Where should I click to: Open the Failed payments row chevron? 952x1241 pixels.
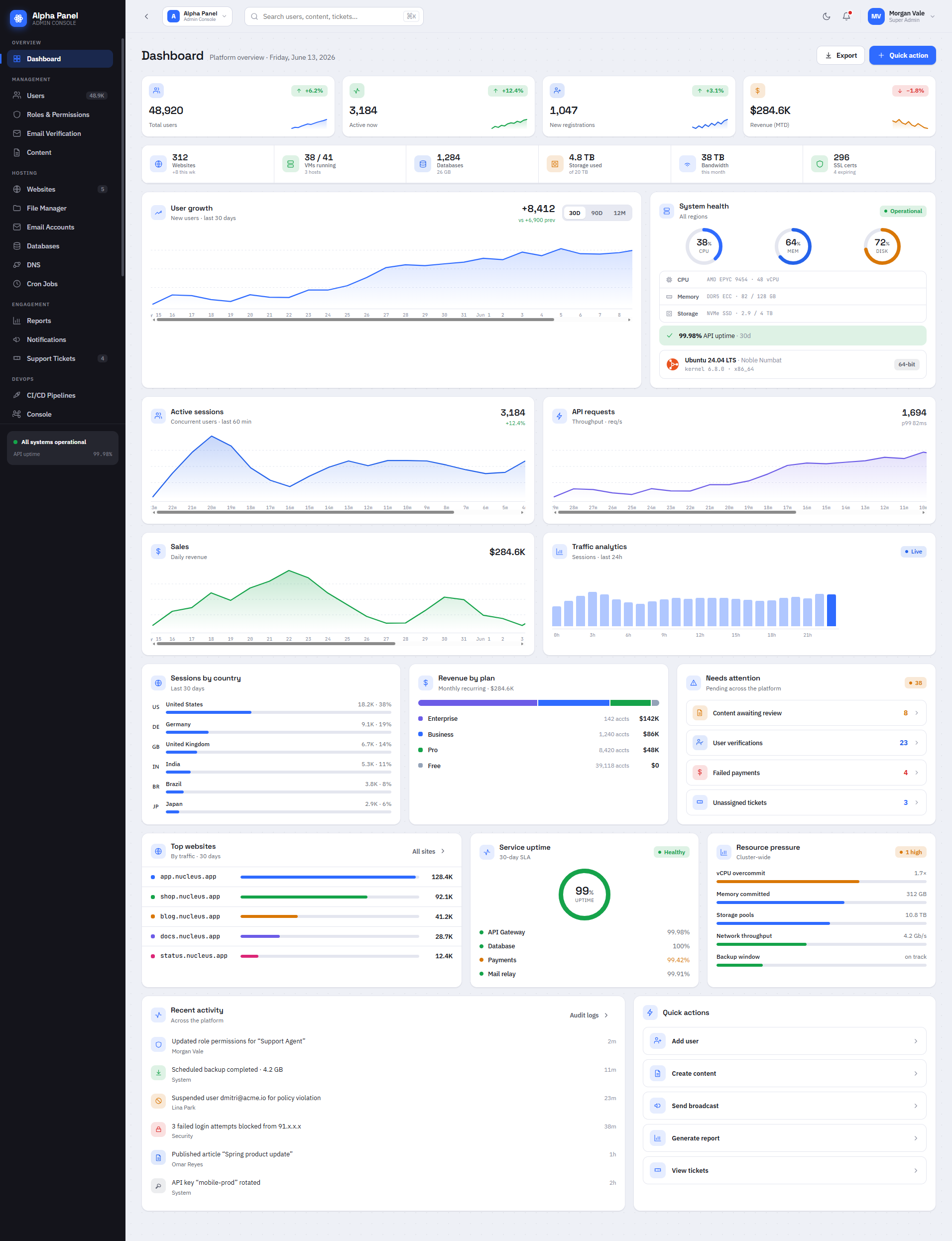click(x=916, y=773)
